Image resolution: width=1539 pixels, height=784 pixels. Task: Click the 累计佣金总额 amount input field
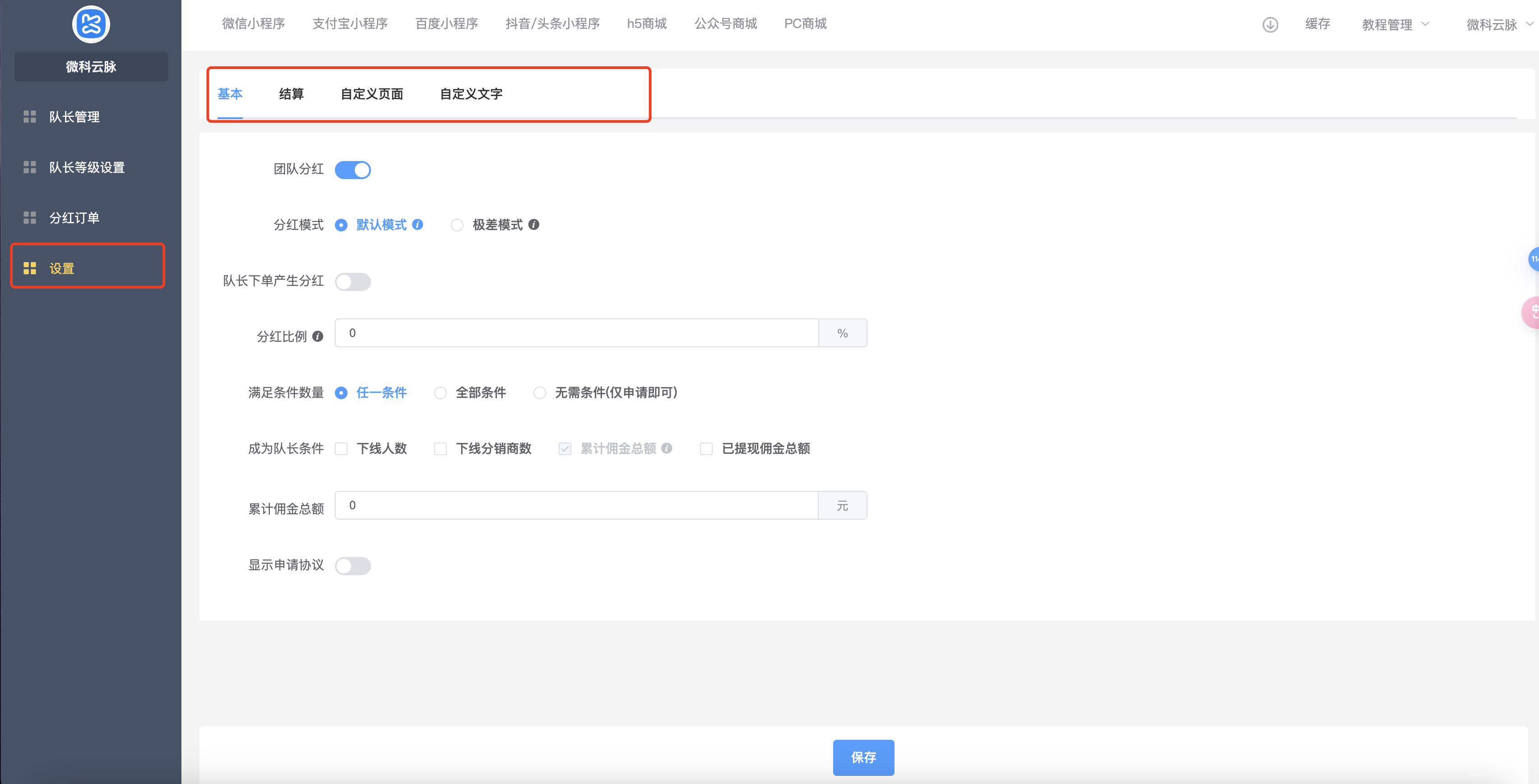pyautogui.click(x=576, y=505)
